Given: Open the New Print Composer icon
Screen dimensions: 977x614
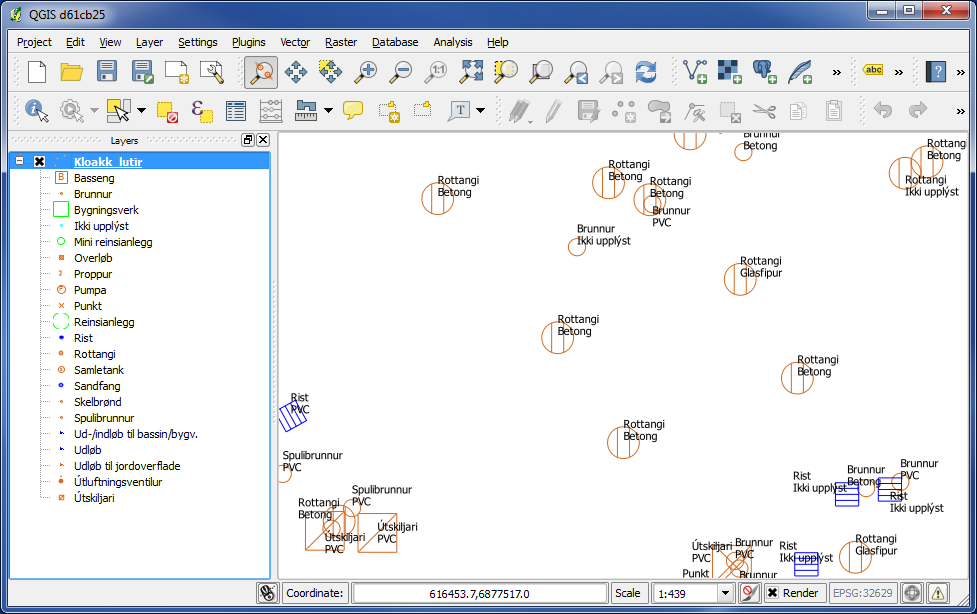Looking at the screenshot, I should pos(177,72).
